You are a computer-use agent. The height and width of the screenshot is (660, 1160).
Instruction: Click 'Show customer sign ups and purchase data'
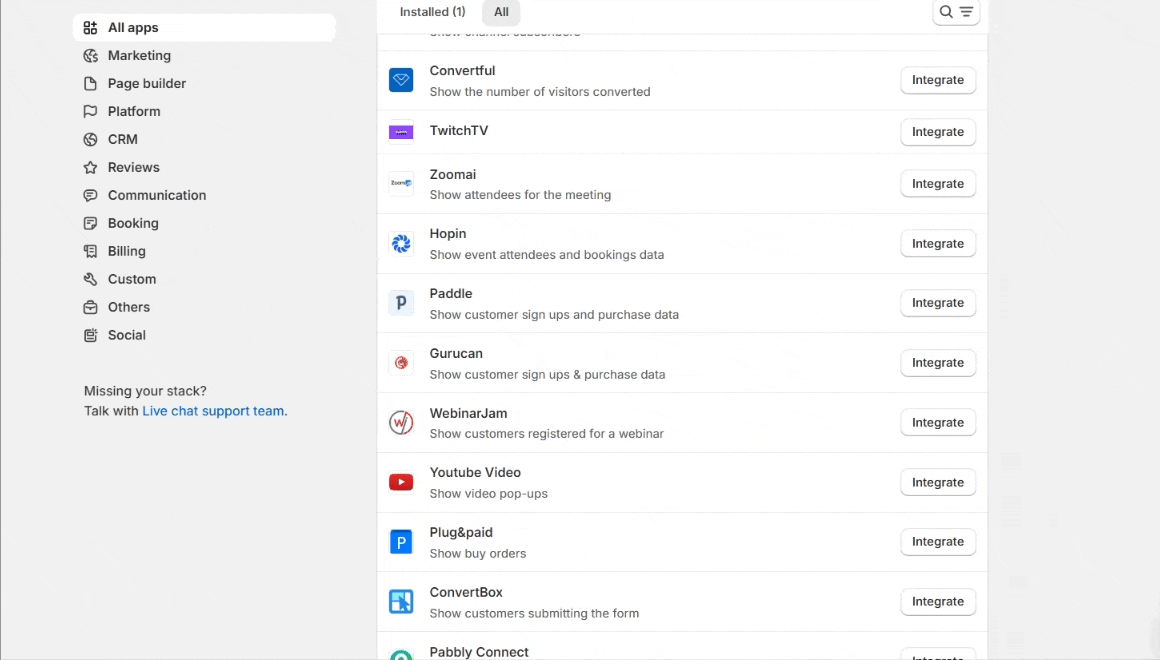click(x=554, y=314)
